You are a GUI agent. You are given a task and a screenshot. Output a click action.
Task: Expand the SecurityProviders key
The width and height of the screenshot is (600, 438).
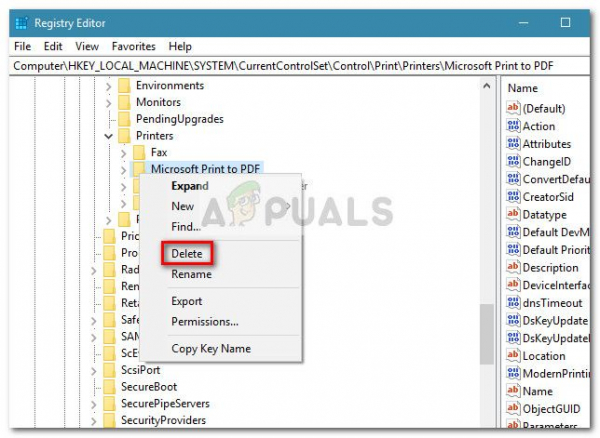94,421
